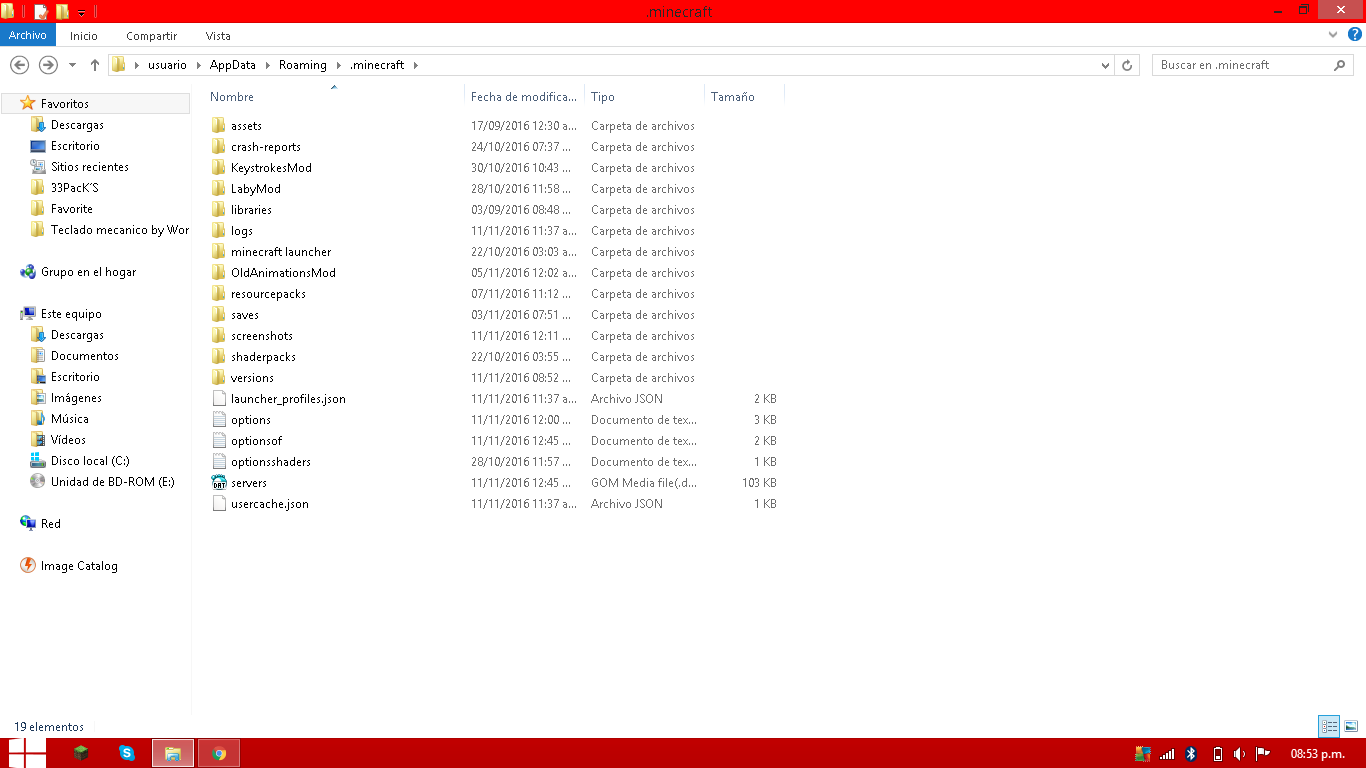Refresh the .minecraft folder view
Image resolution: width=1366 pixels, height=768 pixels.
point(1127,65)
